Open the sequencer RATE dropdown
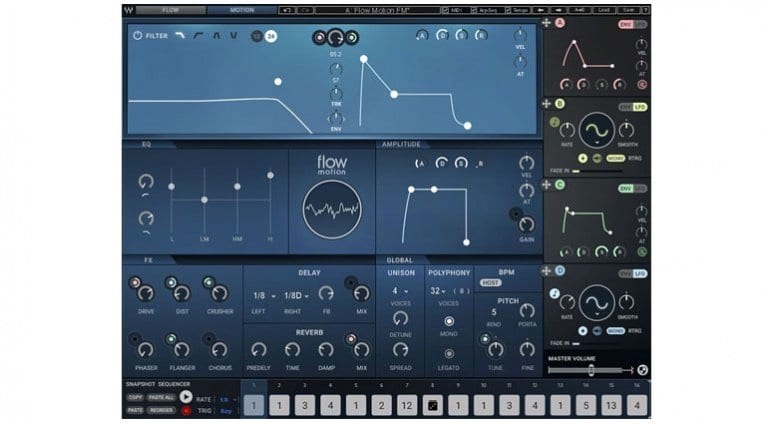This screenshot has height=424, width=768. (x=227, y=400)
